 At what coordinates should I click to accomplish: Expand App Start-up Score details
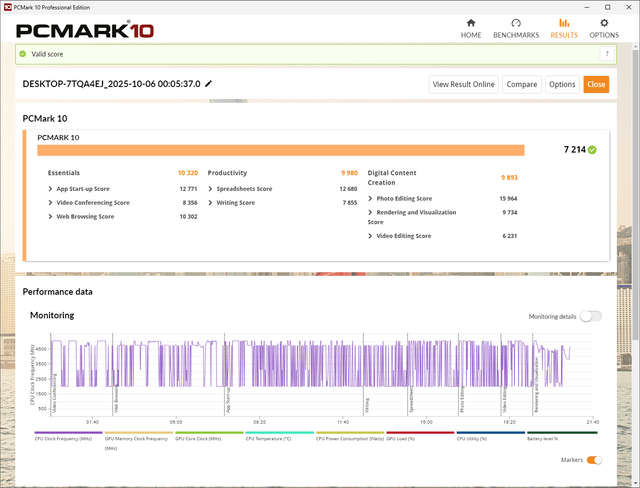(x=50, y=189)
